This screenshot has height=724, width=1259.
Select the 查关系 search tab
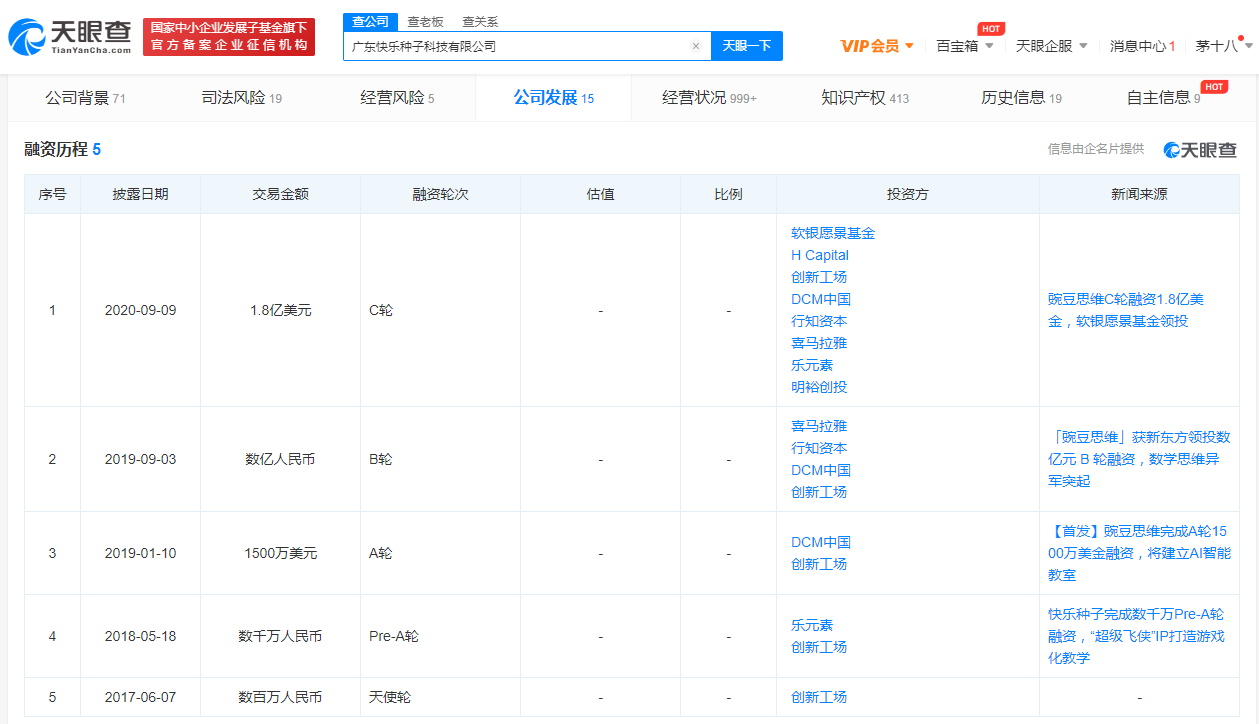[480, 21]
